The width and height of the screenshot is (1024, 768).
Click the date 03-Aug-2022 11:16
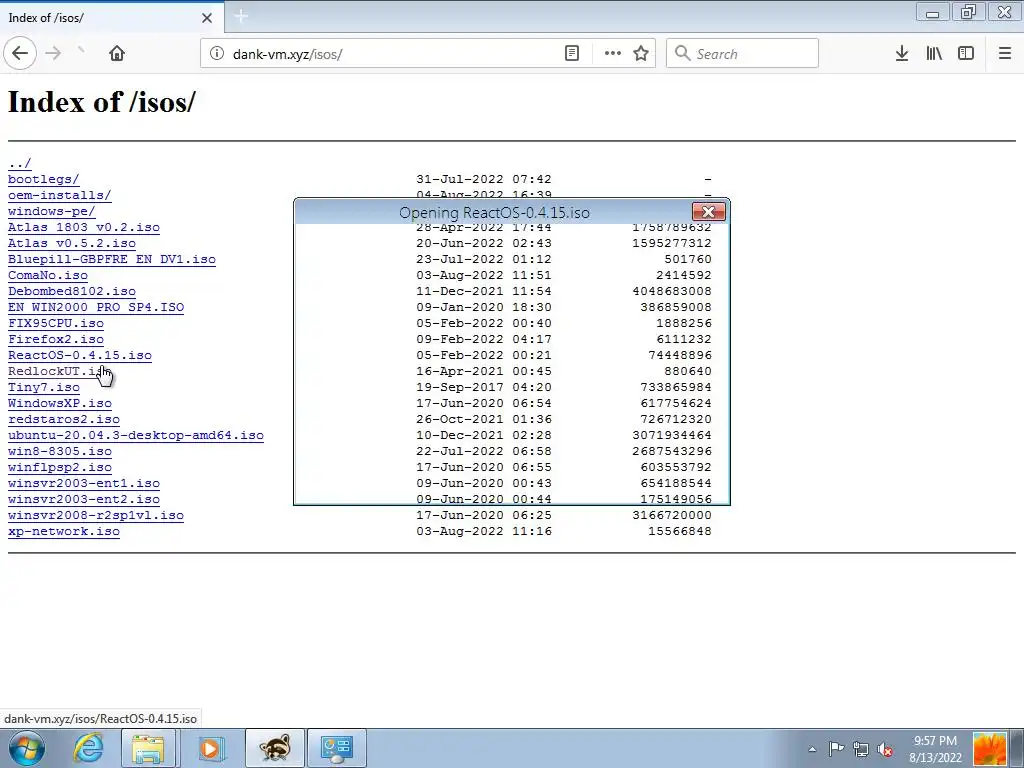[484, 531]
